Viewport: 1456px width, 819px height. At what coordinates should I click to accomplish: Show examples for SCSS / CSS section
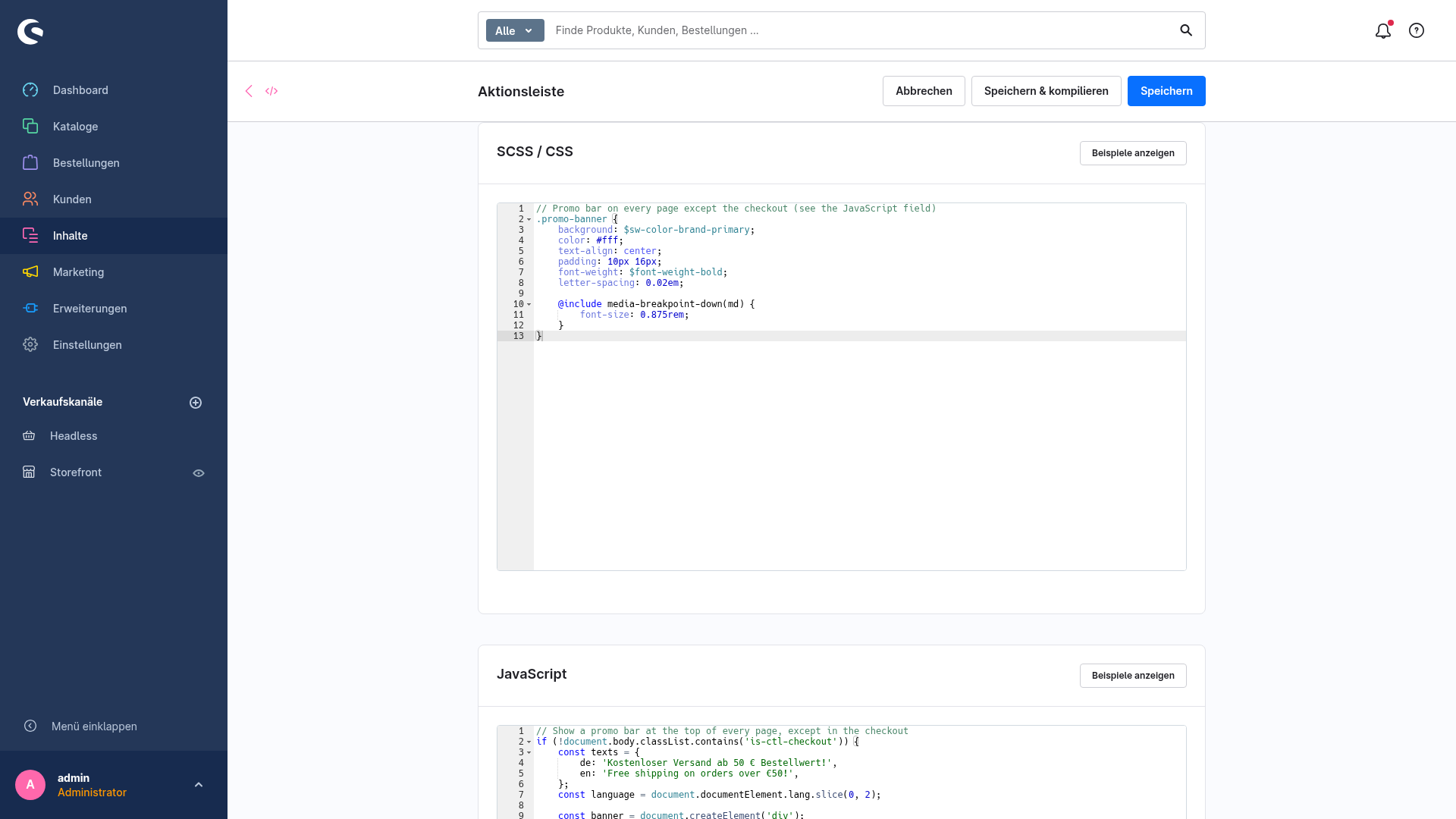point(1133,153)
